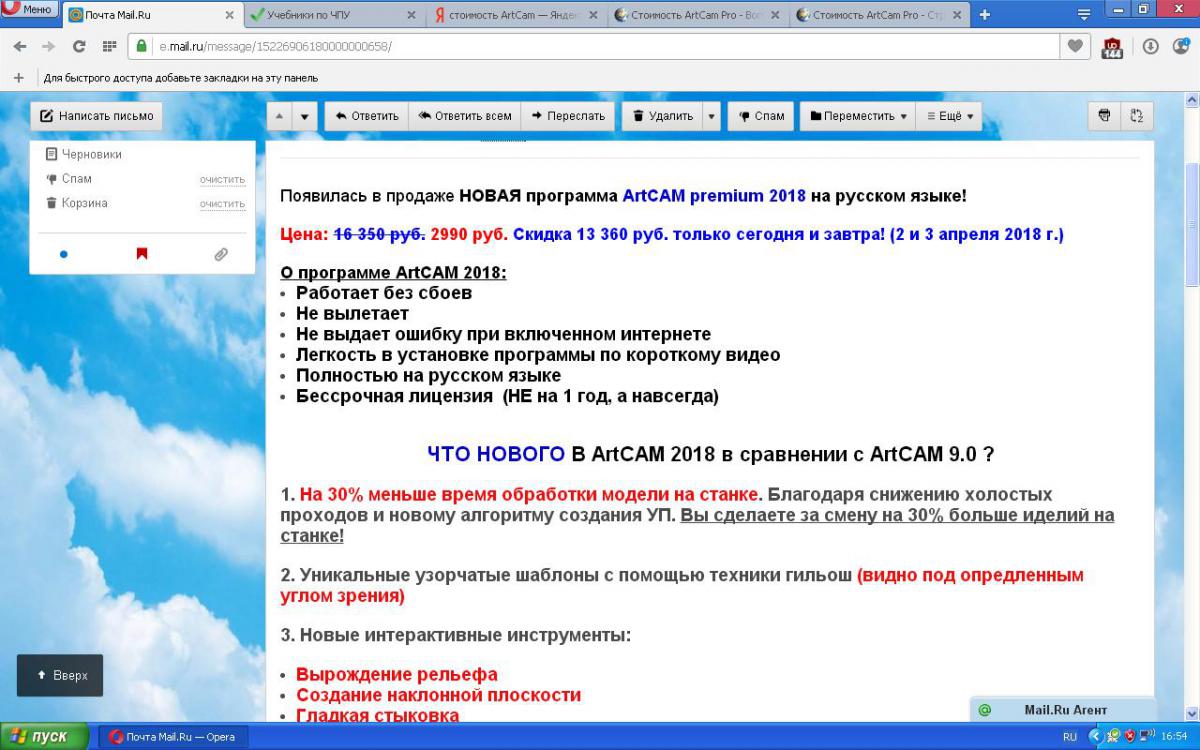
Task: Click очистить next to Спам folder
Action: [x=222, y=180]
